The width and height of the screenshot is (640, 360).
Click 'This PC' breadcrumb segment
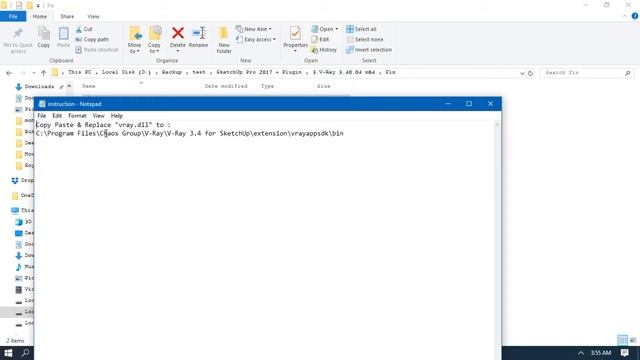coord(80,72)
